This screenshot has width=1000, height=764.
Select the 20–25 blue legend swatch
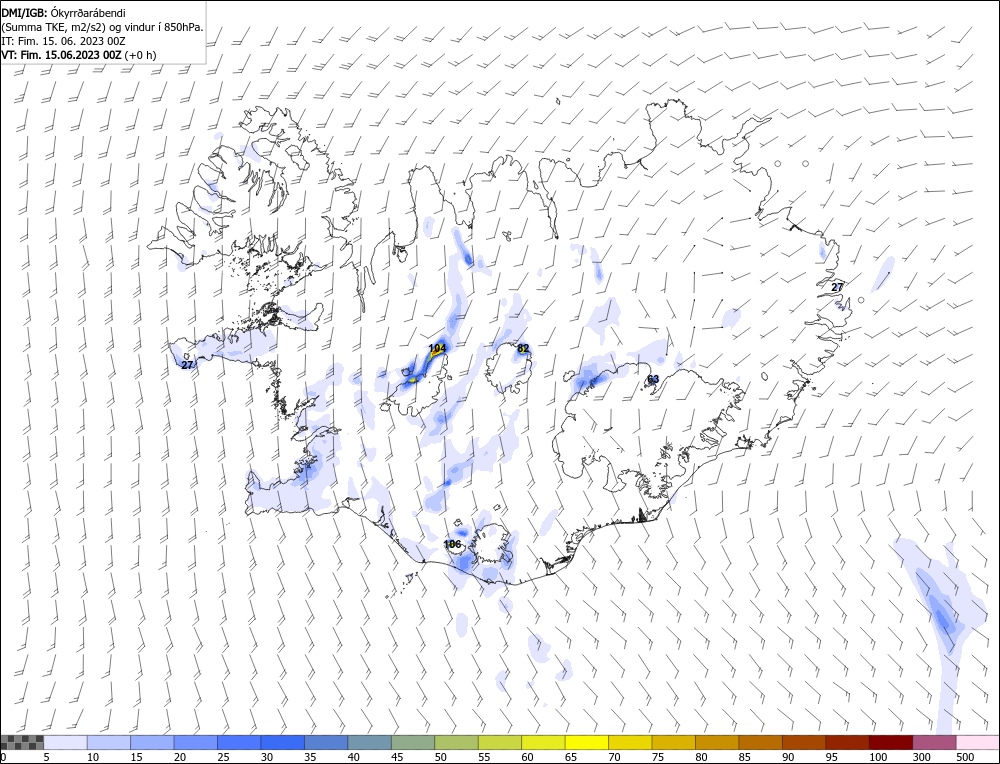tap(196, 742)
